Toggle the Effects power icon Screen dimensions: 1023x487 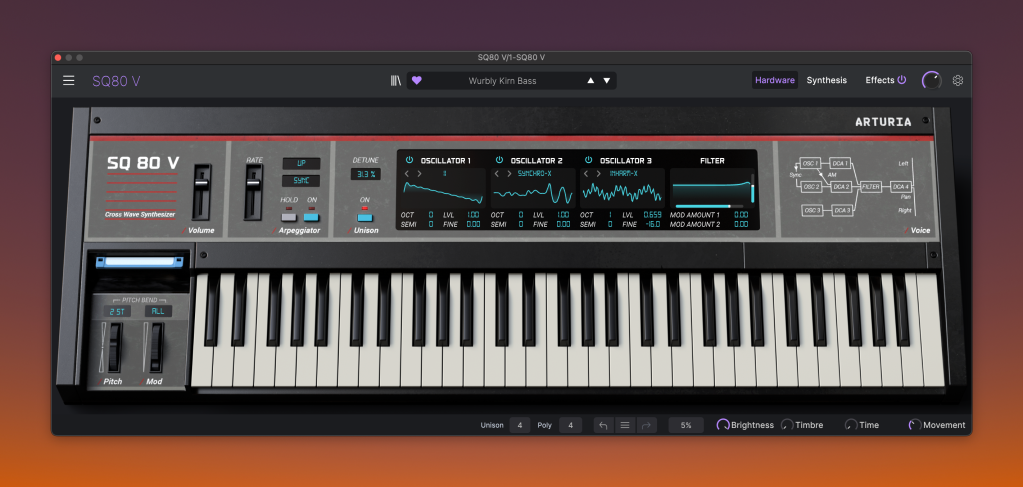901,80
